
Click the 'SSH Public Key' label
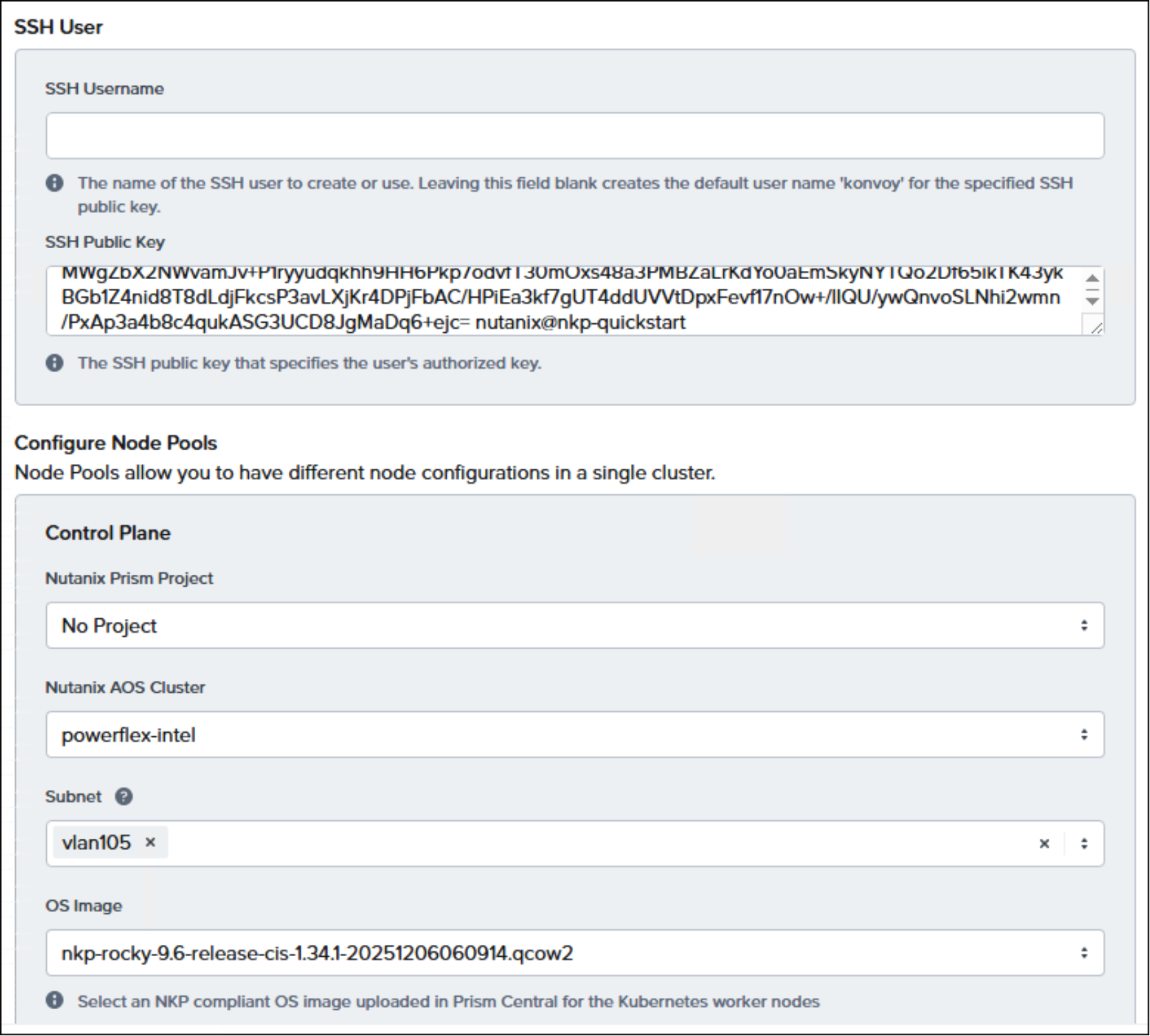coord(105,243)
